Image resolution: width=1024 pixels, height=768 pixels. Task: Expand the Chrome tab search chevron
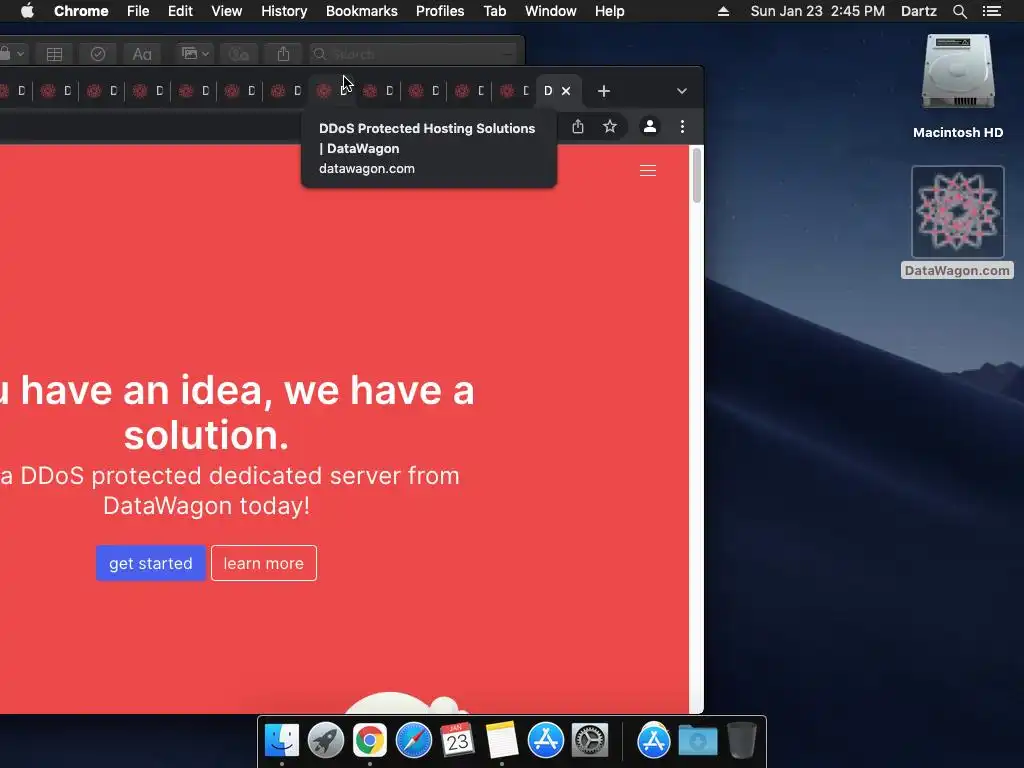pyautogui.click(x=682, y=91)
